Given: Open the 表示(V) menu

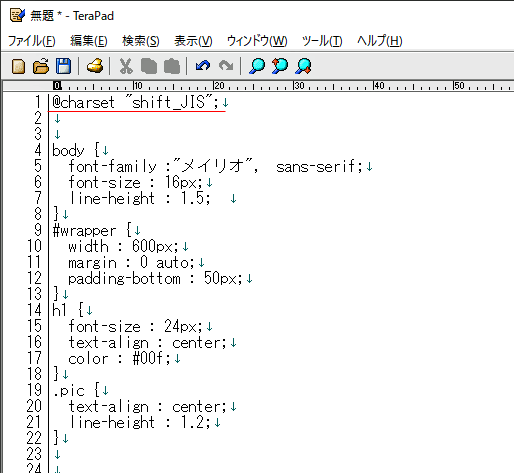Looking at the screenshot, I should (x=193, y=41).
